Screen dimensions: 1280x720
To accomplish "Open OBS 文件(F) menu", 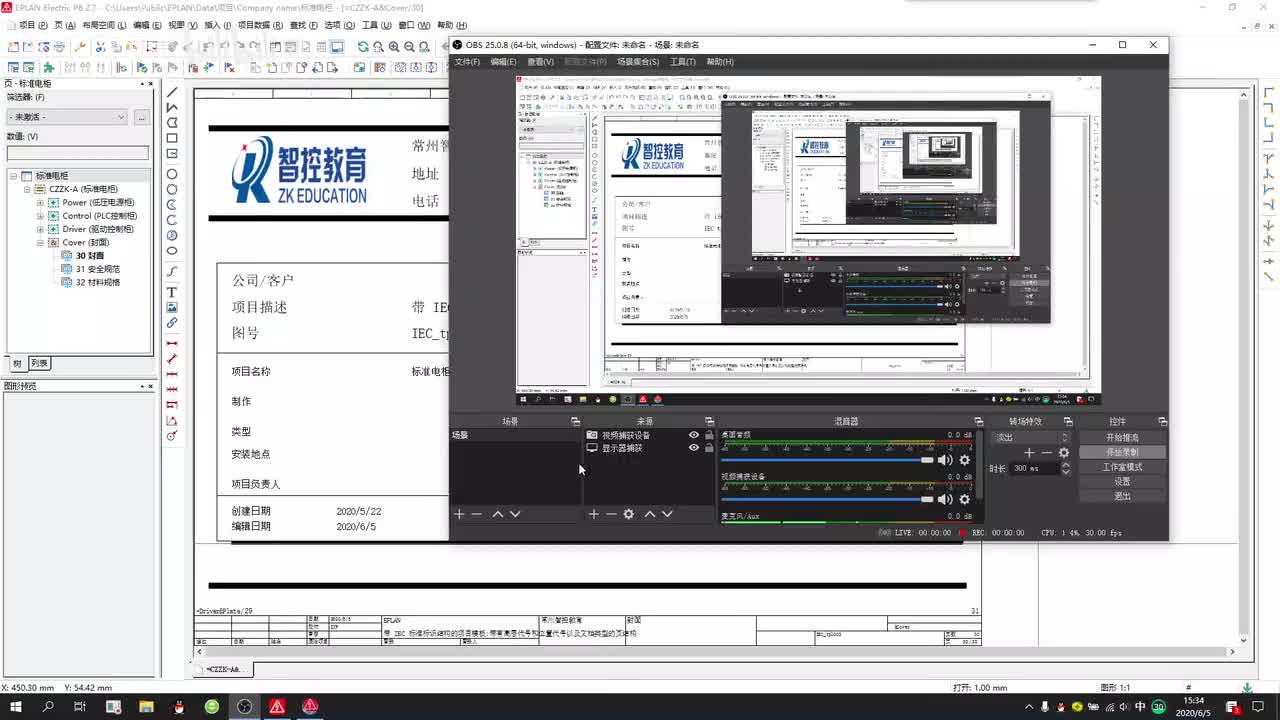I will [467, 62].
